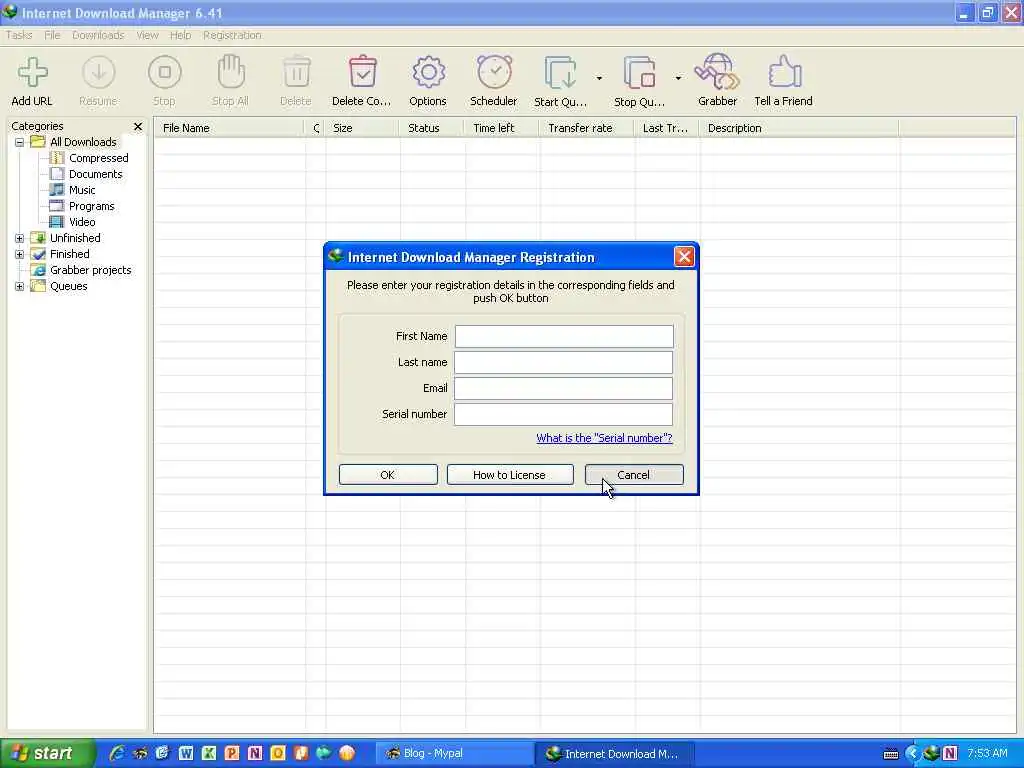Click the Delete Completed icon

point(362,72)
